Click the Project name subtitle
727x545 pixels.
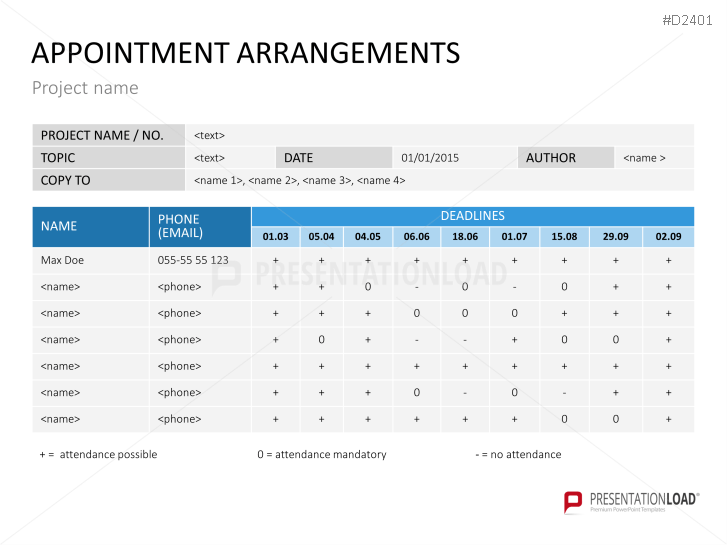[x=85, y=88]
